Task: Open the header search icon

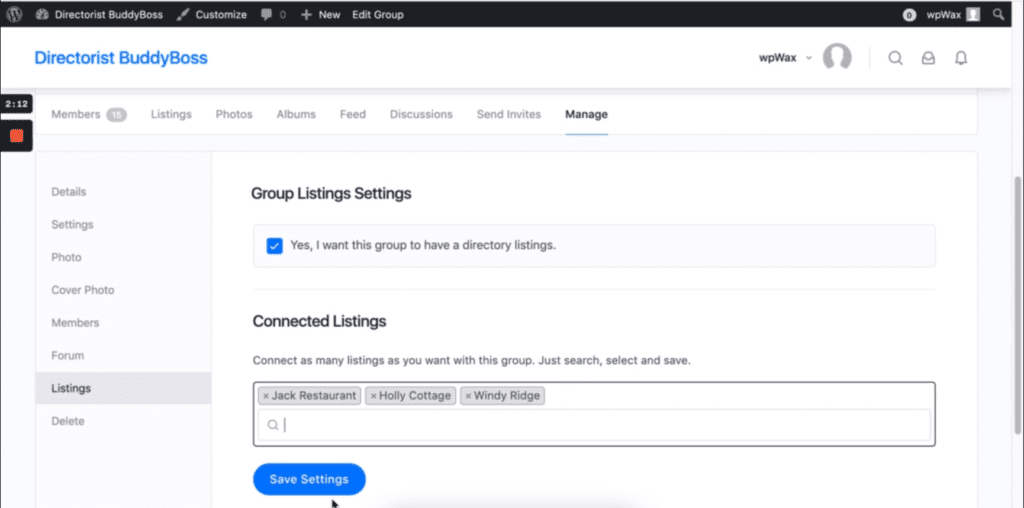Action: tap(895, 58)
